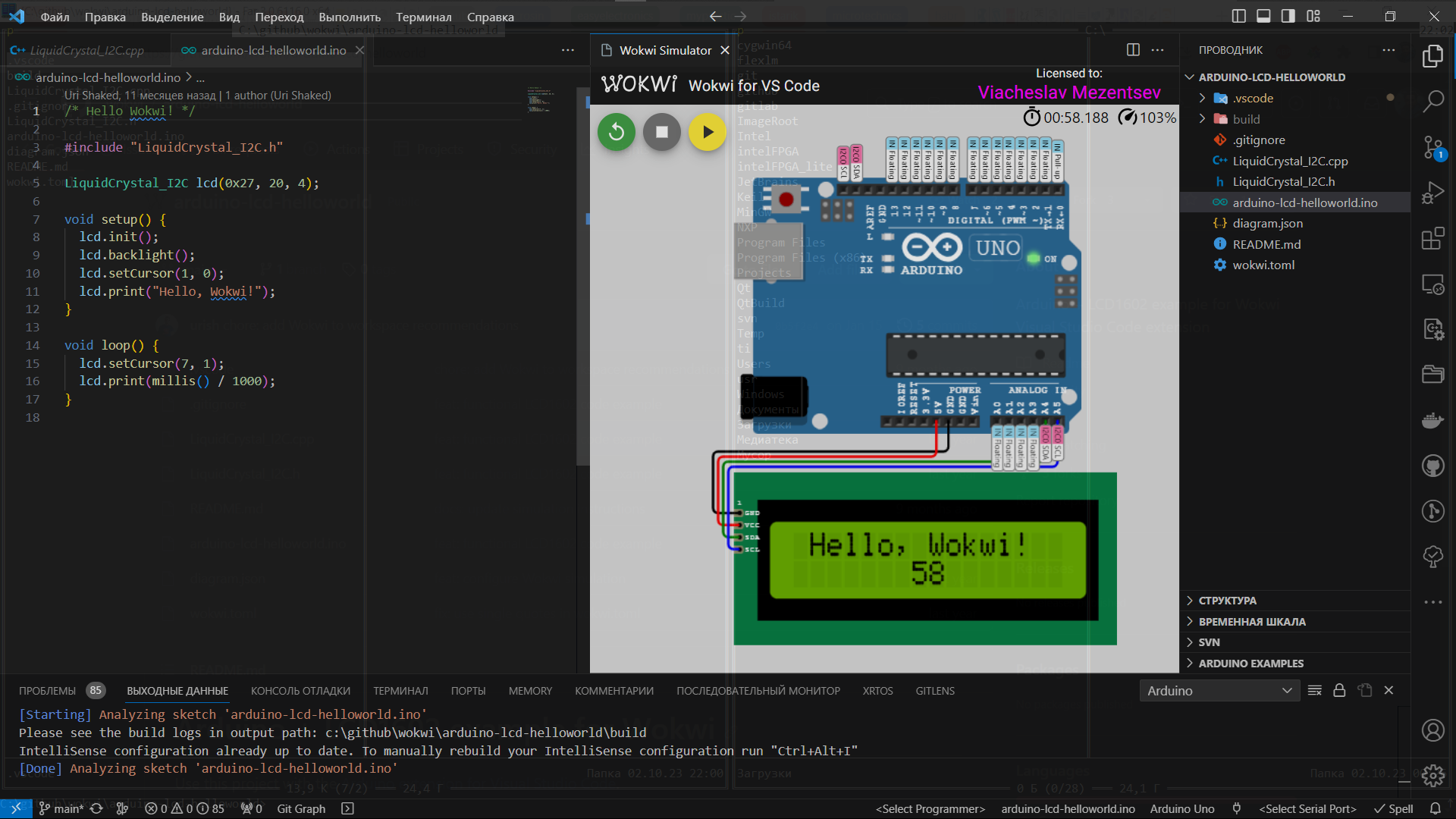The height and width of the screenshot is (819, 1456).
Task: Open notifications bell in status bar
Action: [1436, 808]
